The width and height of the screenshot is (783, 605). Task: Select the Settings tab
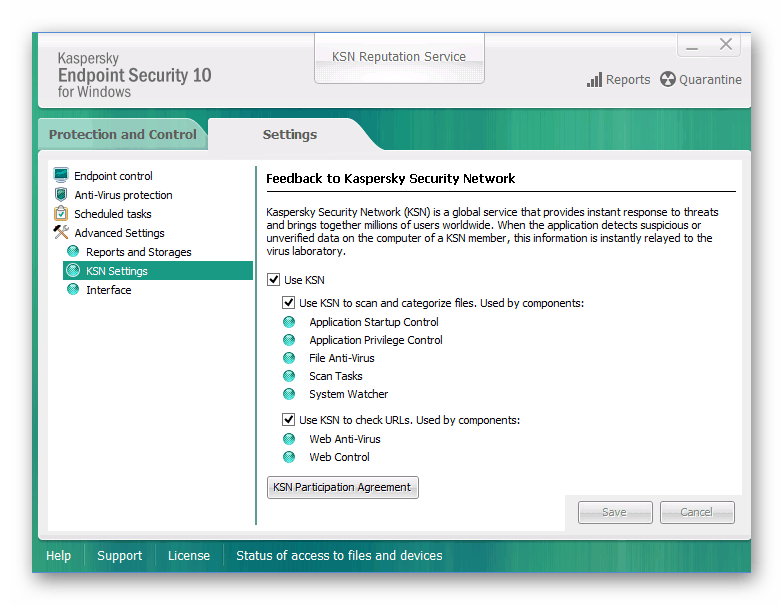click(290, 134)
